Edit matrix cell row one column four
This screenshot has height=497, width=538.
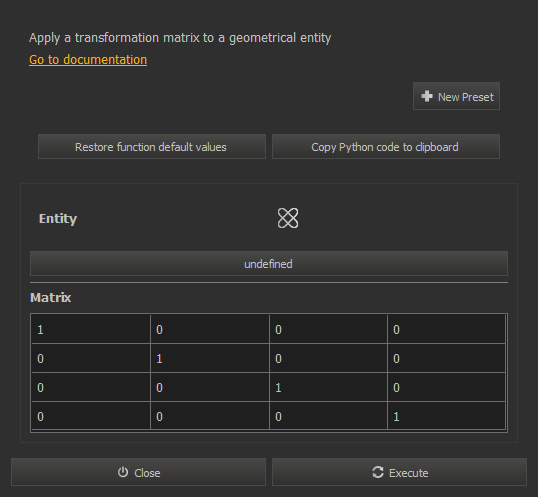pos(446,329)
